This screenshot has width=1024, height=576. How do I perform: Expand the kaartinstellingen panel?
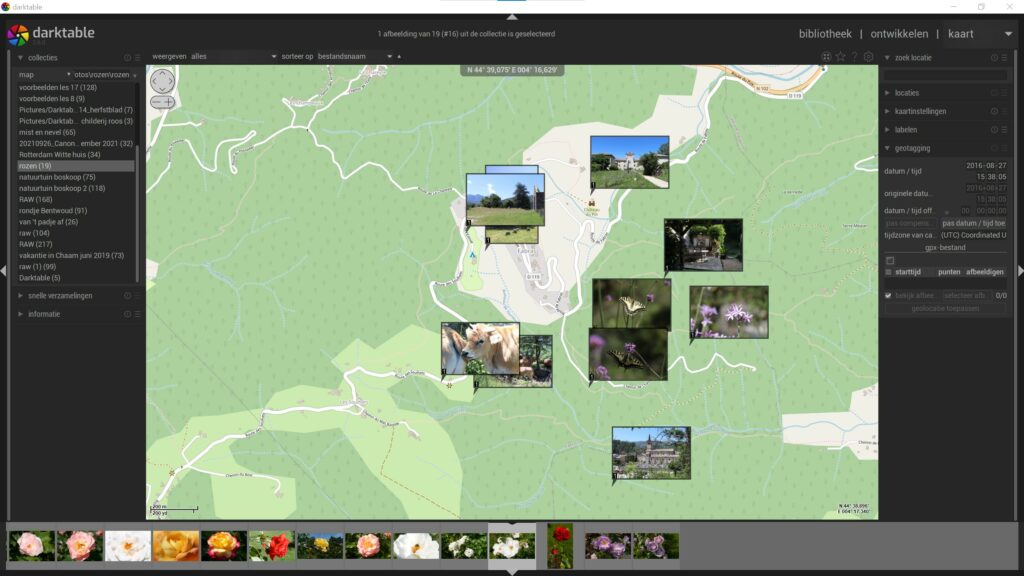click(x=920, y=111)
